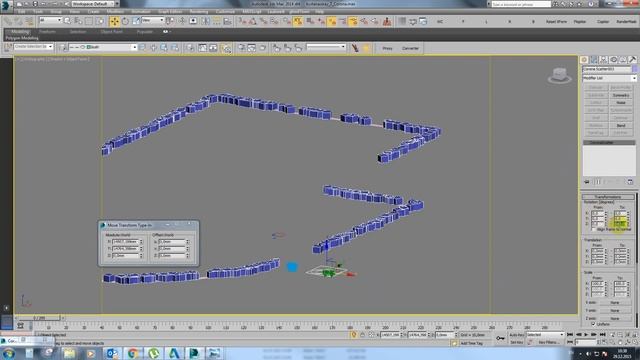Open the MAXScript menu
The width and height of the screenshot is (640, 360).
click(x=251, y=12)
